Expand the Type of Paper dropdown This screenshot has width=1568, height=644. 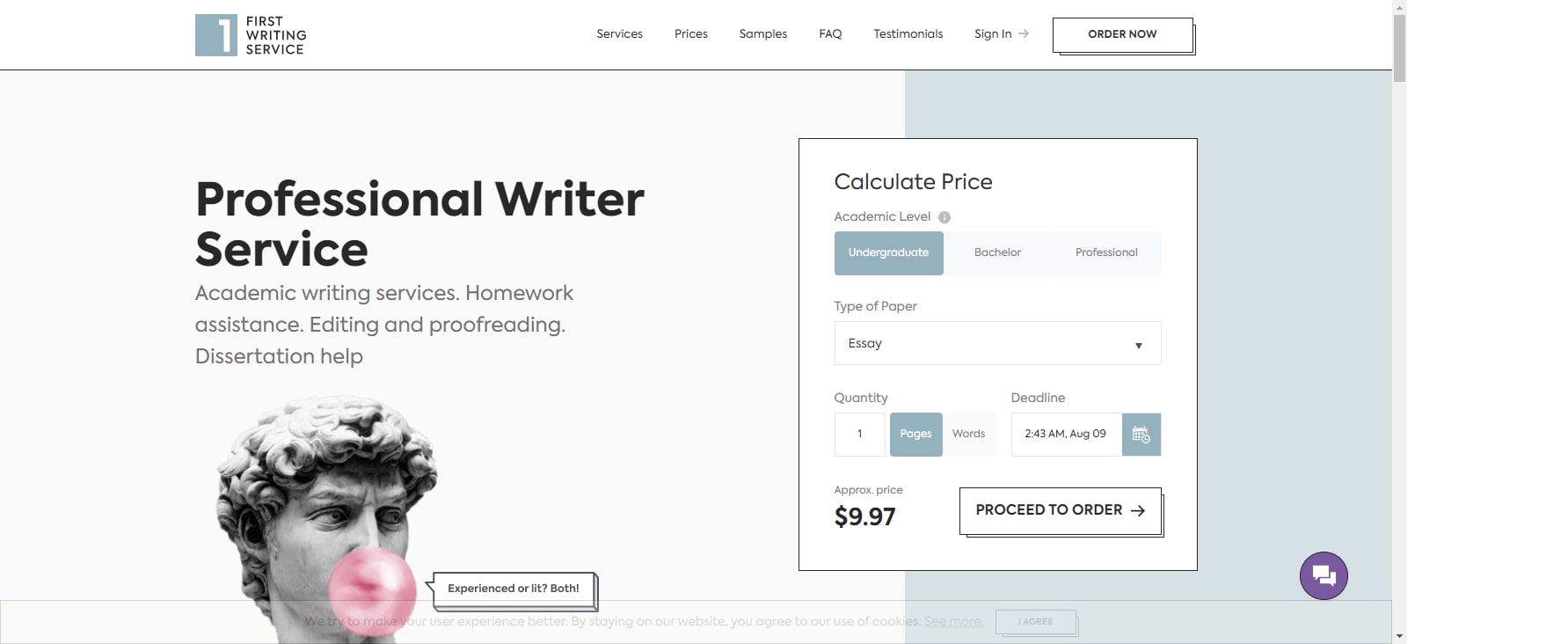tap(997, 343)
